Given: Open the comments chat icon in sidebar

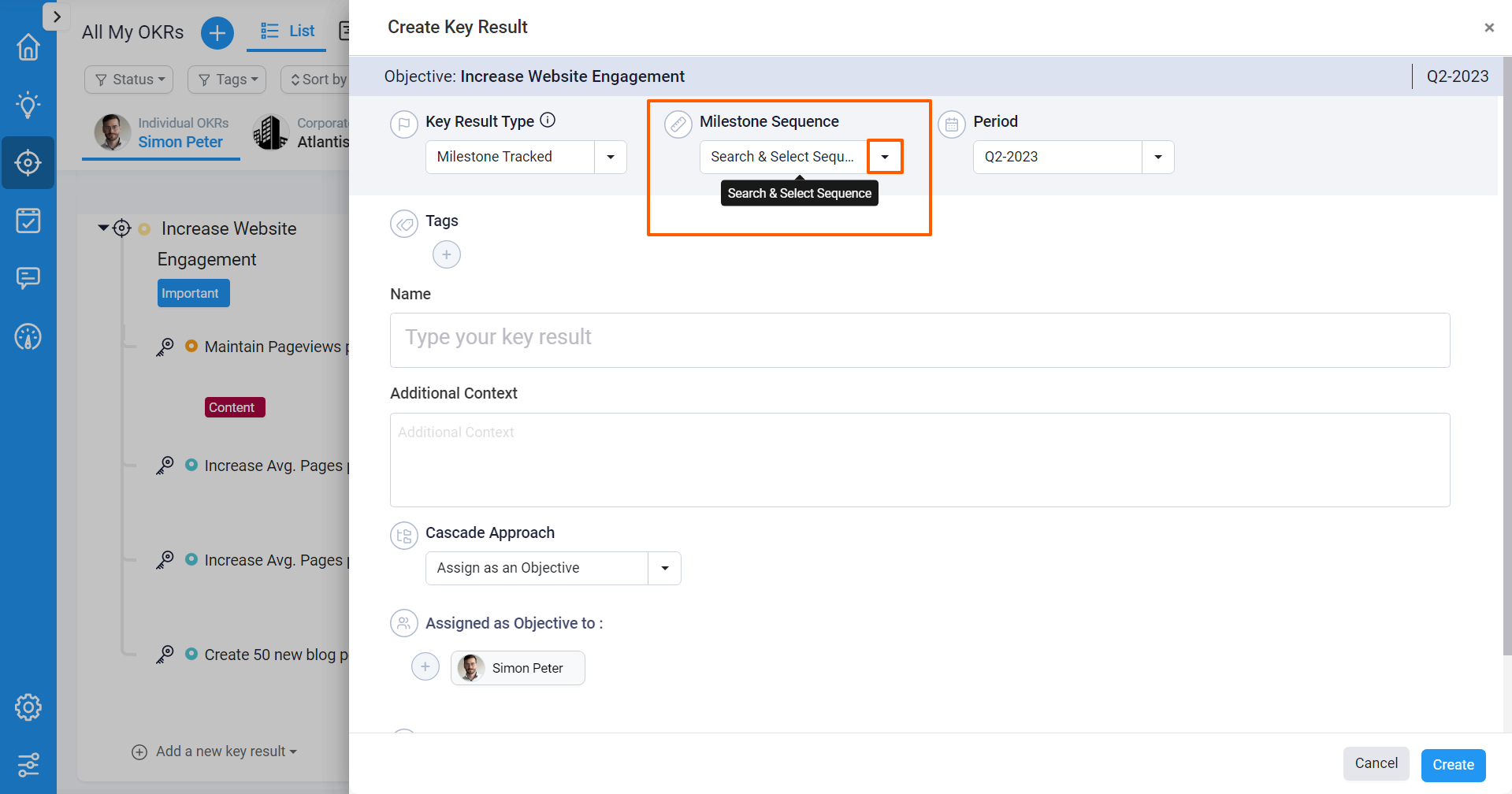Looking at the screenshot, I should pyautogui.click(x=28, y=278).
